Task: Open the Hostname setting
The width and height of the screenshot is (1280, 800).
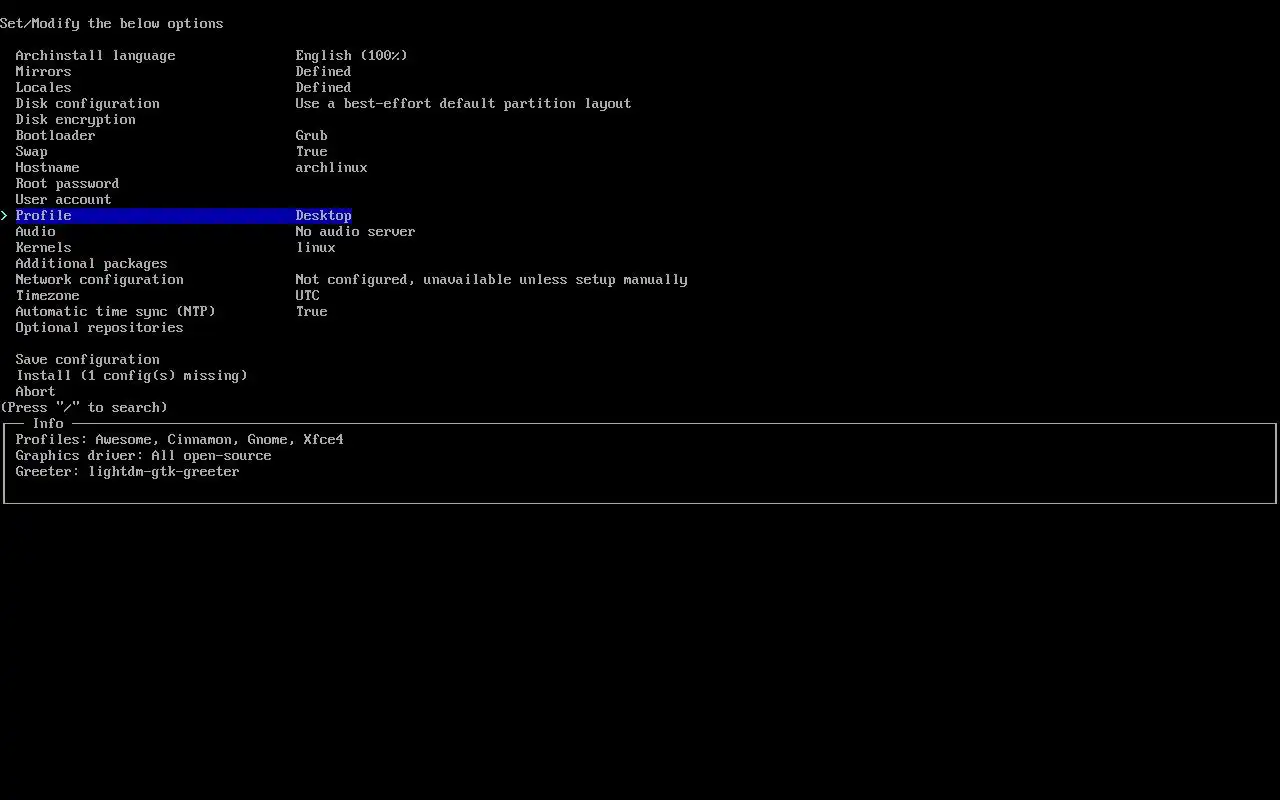Action: coord(47,167)
